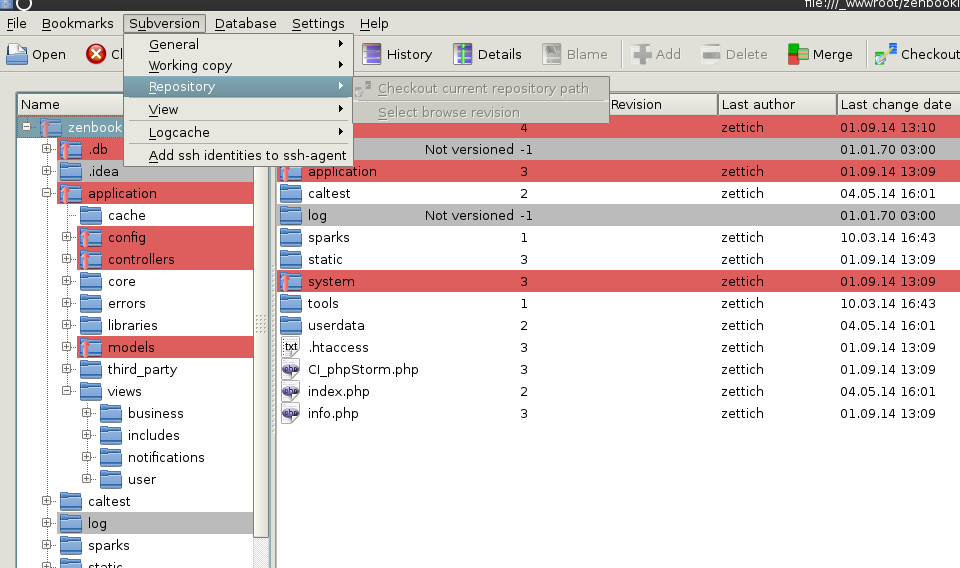Sort by the Revision column header
The image size is (960, 568).
pyautogui.click(x=663, y=105)
